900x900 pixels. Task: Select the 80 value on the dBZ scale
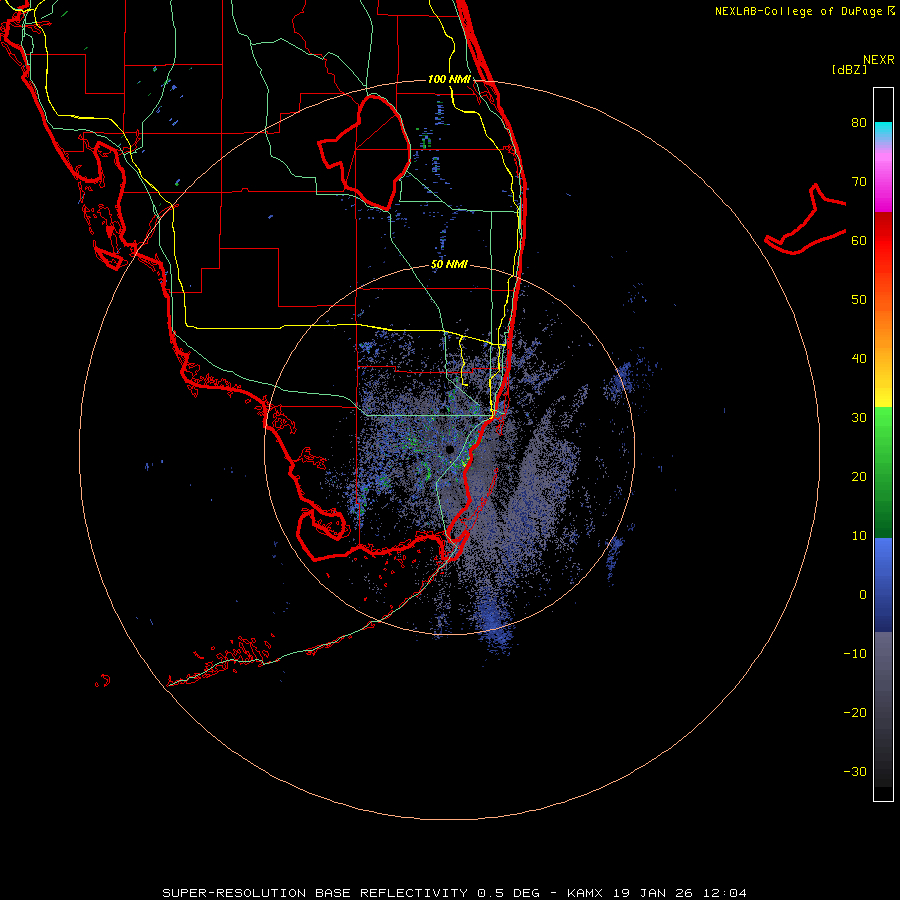pyautogui.click(x=859, y=123)
